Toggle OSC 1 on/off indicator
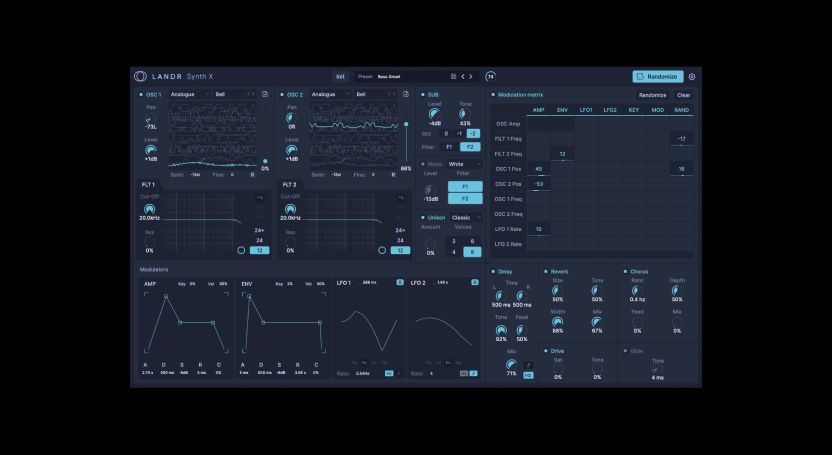The width and height of the screenshot is (832, 455). (141, 94)
